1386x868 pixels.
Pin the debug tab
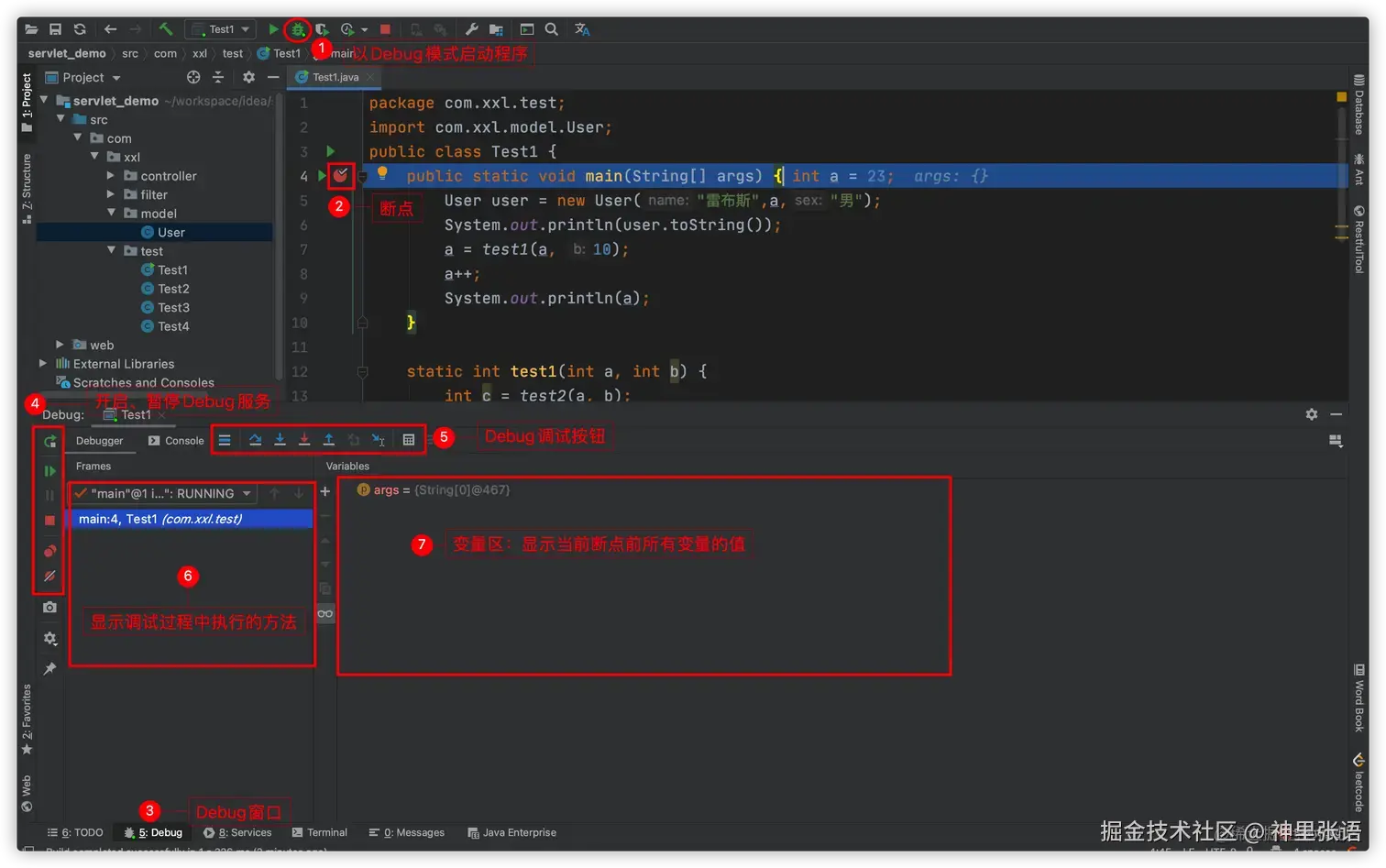[x=49, y=669]
